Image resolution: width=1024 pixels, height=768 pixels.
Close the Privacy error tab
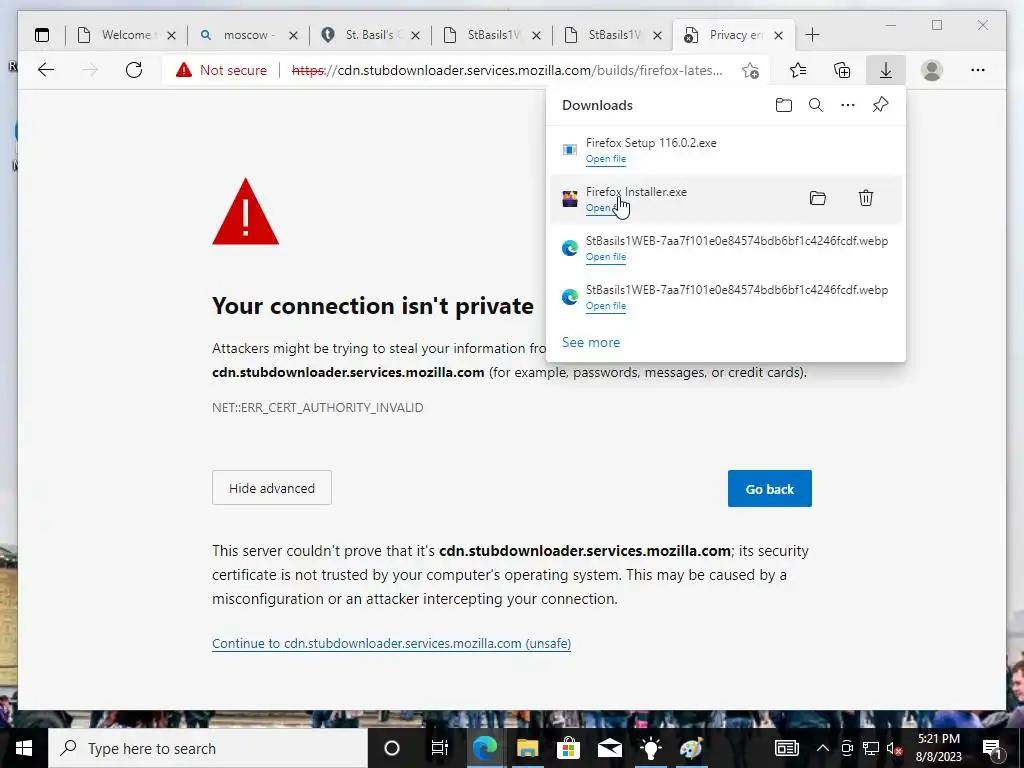778,35
